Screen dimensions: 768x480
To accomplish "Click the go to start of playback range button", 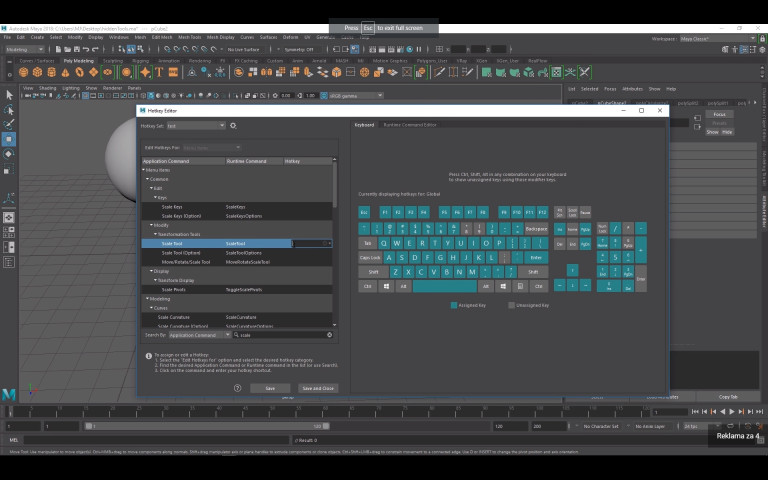I will [x=695, y=412].
